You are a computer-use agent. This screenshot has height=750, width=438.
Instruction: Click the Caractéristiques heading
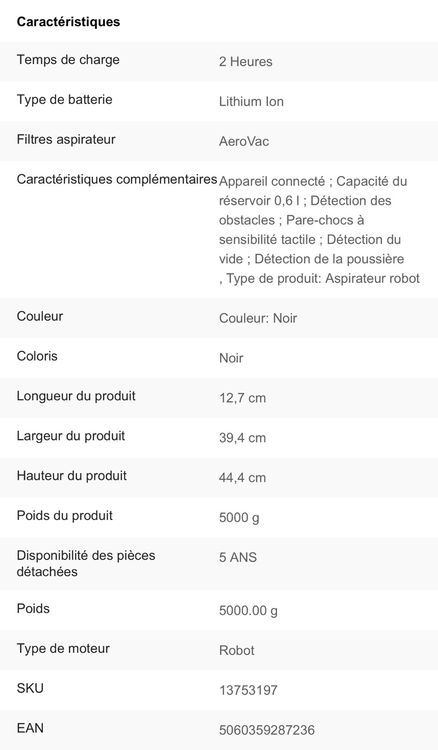(68, 22)
